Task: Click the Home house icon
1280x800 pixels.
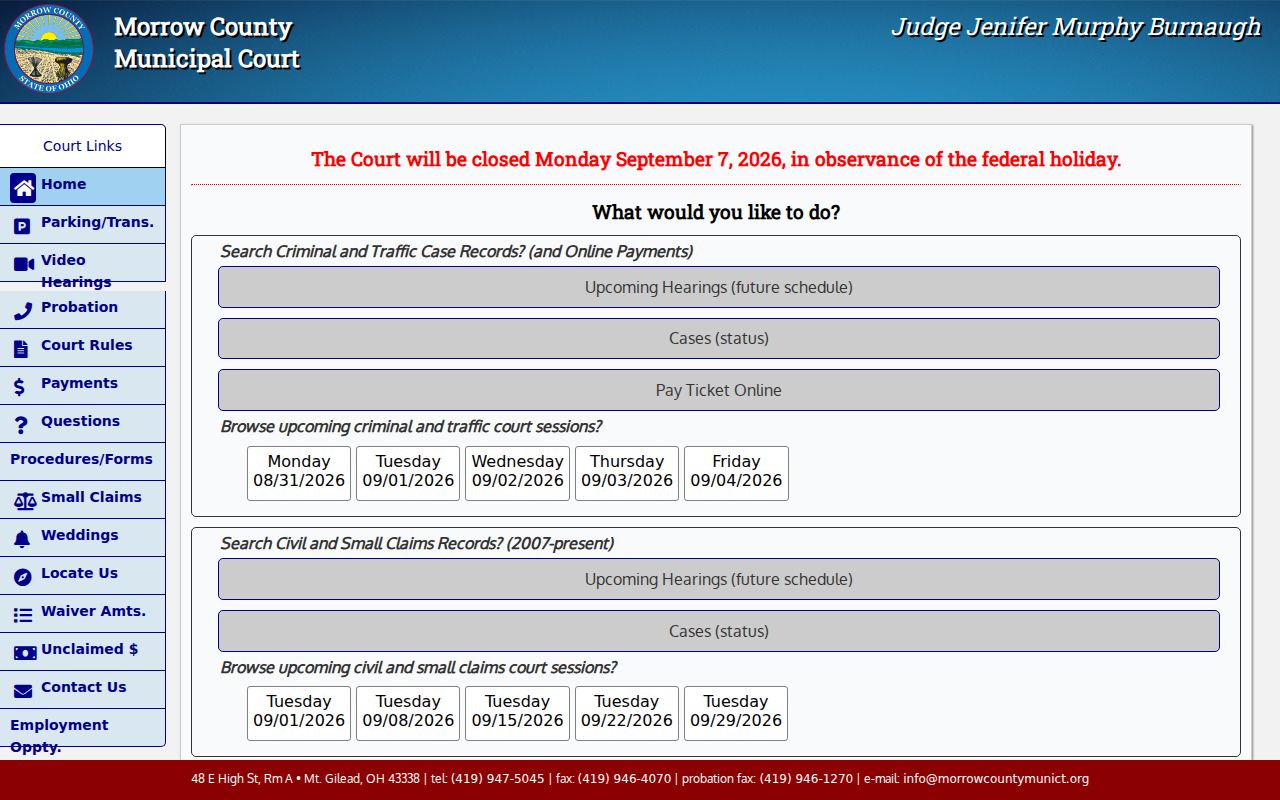Action: click(x=23, y=188)
